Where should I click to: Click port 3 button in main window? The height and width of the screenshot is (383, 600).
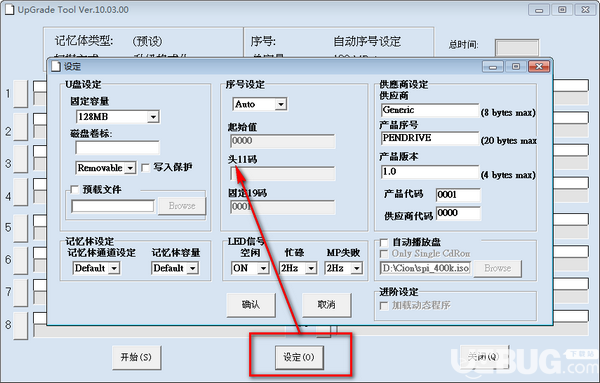21,159
